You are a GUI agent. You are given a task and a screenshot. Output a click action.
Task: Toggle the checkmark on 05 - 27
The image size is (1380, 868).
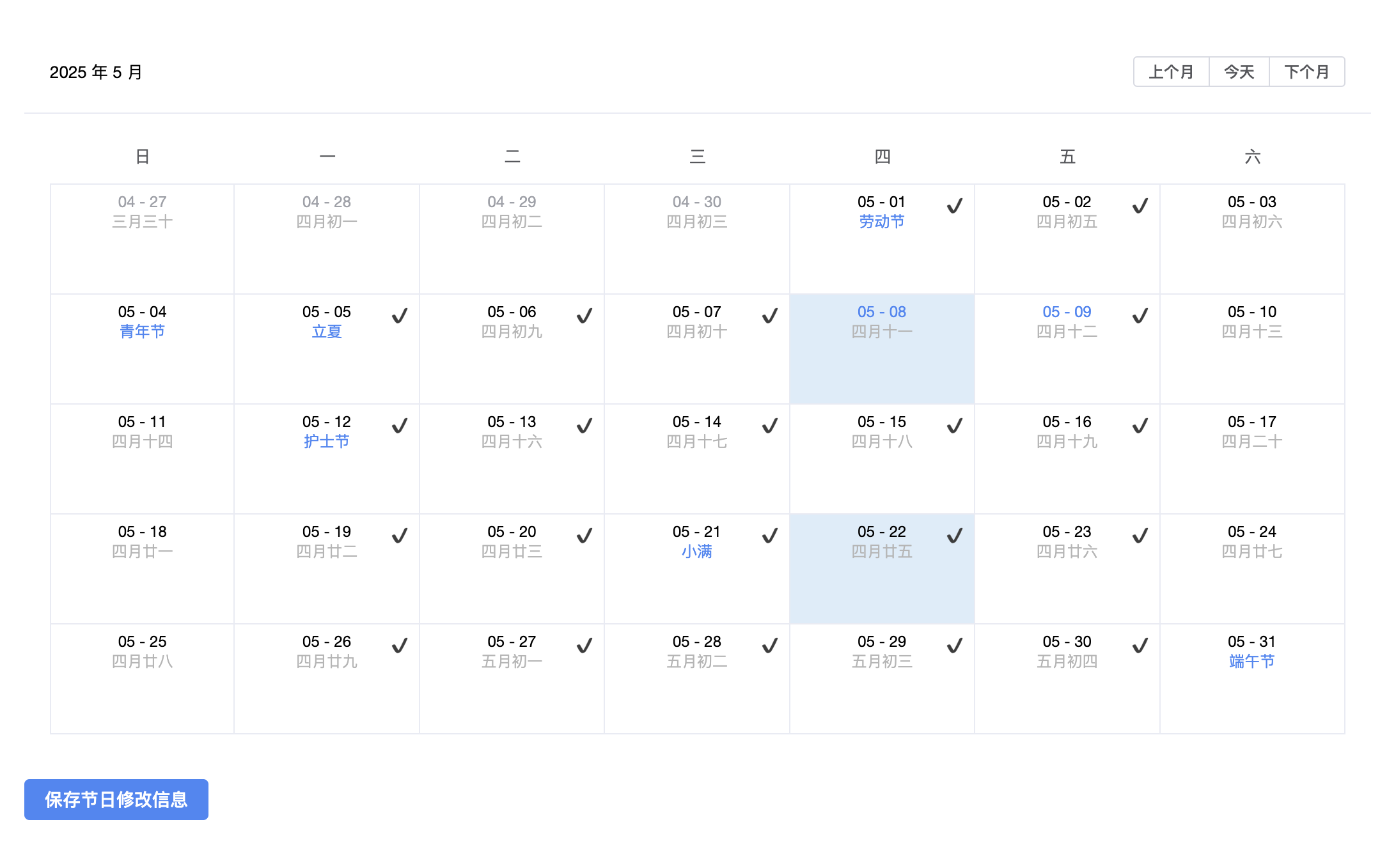point(584,646)
